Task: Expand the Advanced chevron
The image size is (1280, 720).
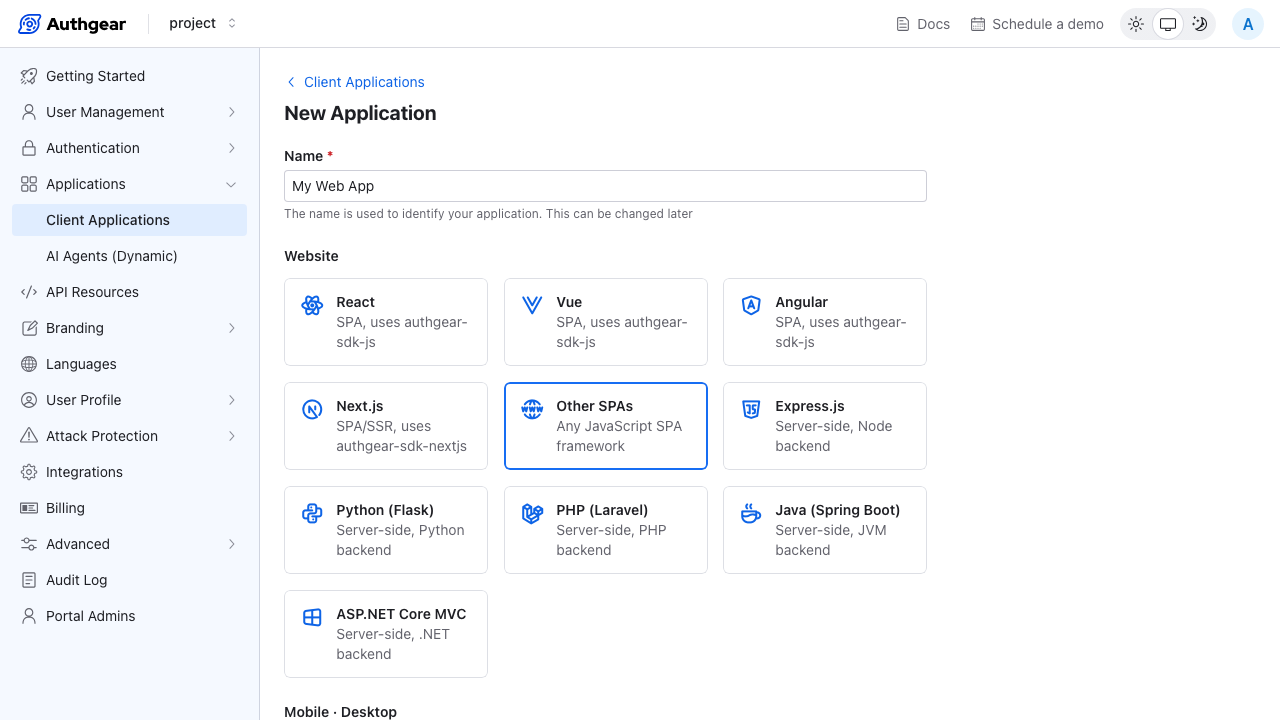Action: coord(231,544)
